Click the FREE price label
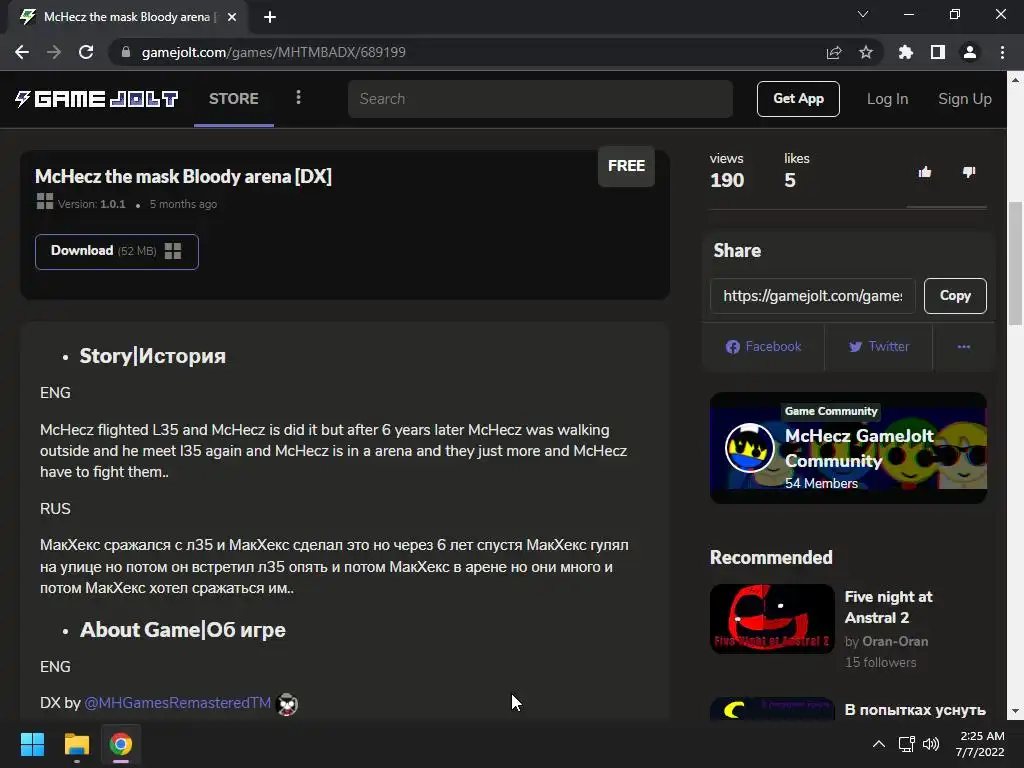Viewport: 1024px width, 768px height. [x=626, y=166]
